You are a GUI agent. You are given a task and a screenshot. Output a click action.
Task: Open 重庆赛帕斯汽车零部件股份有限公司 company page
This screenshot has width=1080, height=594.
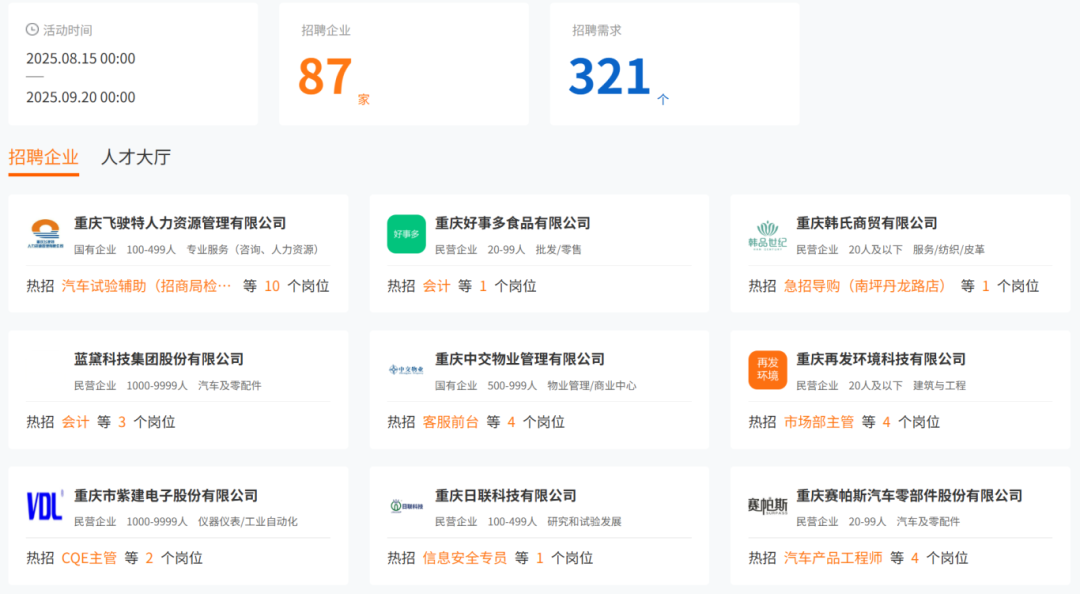tap(909, 495)
